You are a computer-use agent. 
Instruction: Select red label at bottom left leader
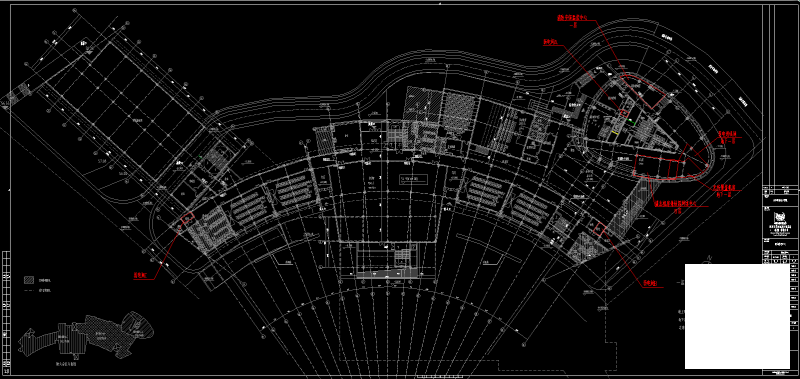click(140, 274)
